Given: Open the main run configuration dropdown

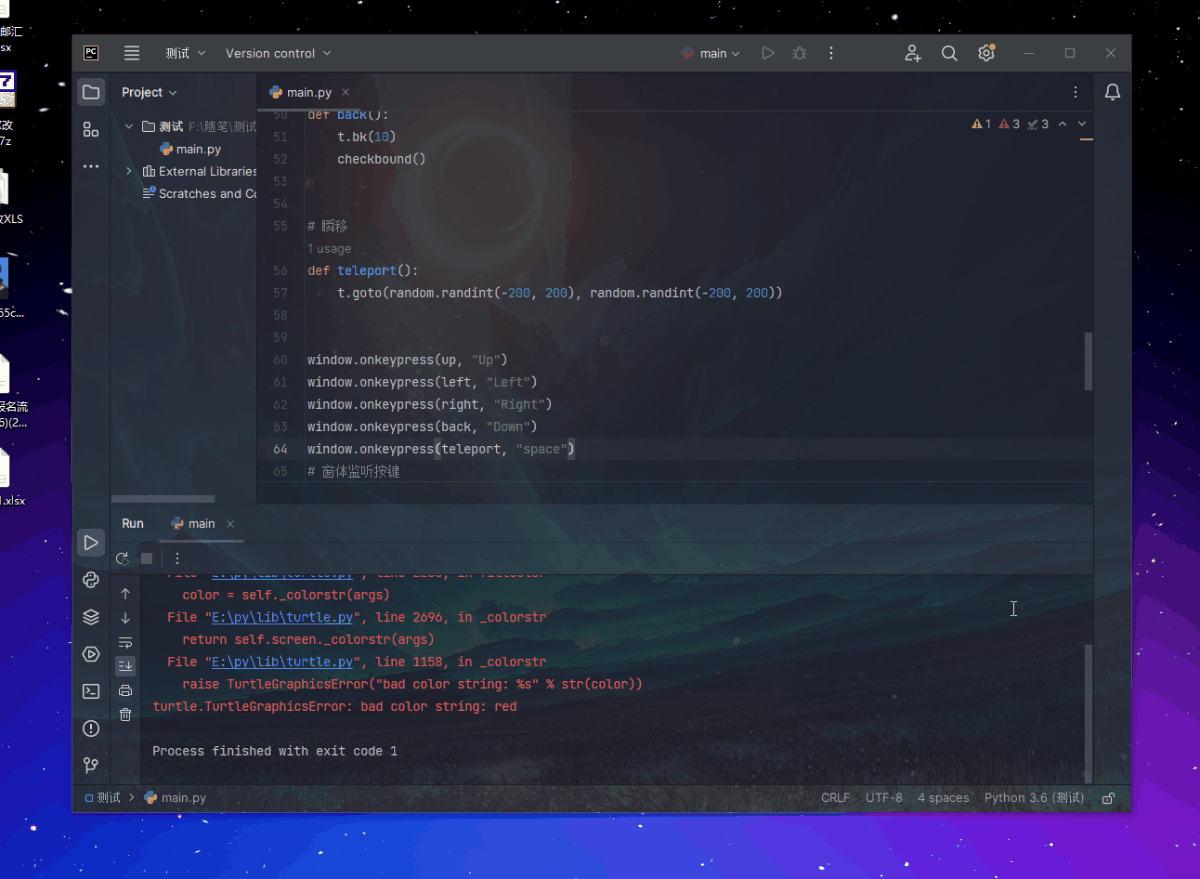Looking at the screenshot, I should click(711, 53).
